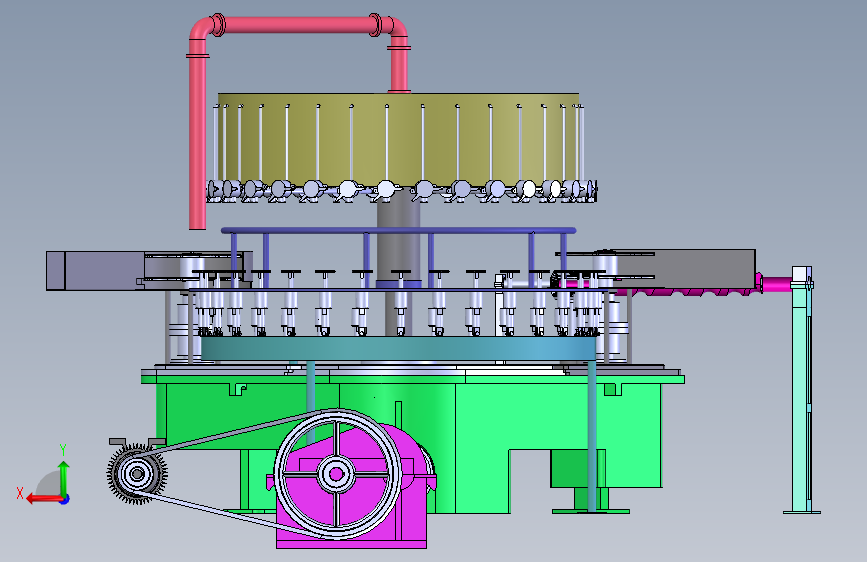Image resolution: width=867 pixels, height=562 pixels.
Task: Select the teal vertical leg on right
Action: click(x=592, y=436)
